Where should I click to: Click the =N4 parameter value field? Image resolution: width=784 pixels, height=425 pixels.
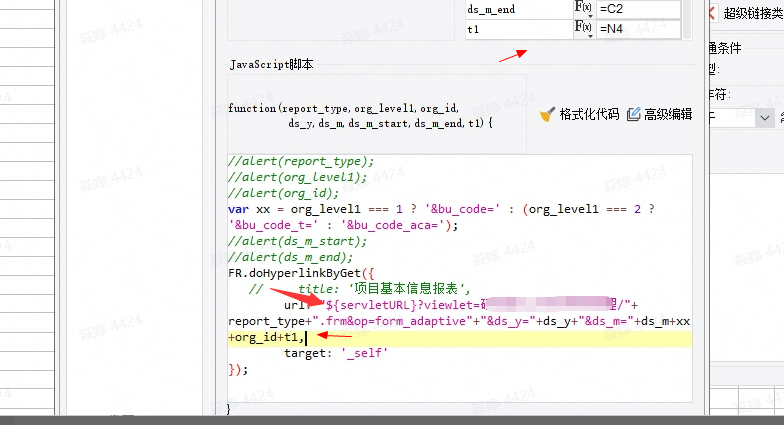click(x=637, y=30)
